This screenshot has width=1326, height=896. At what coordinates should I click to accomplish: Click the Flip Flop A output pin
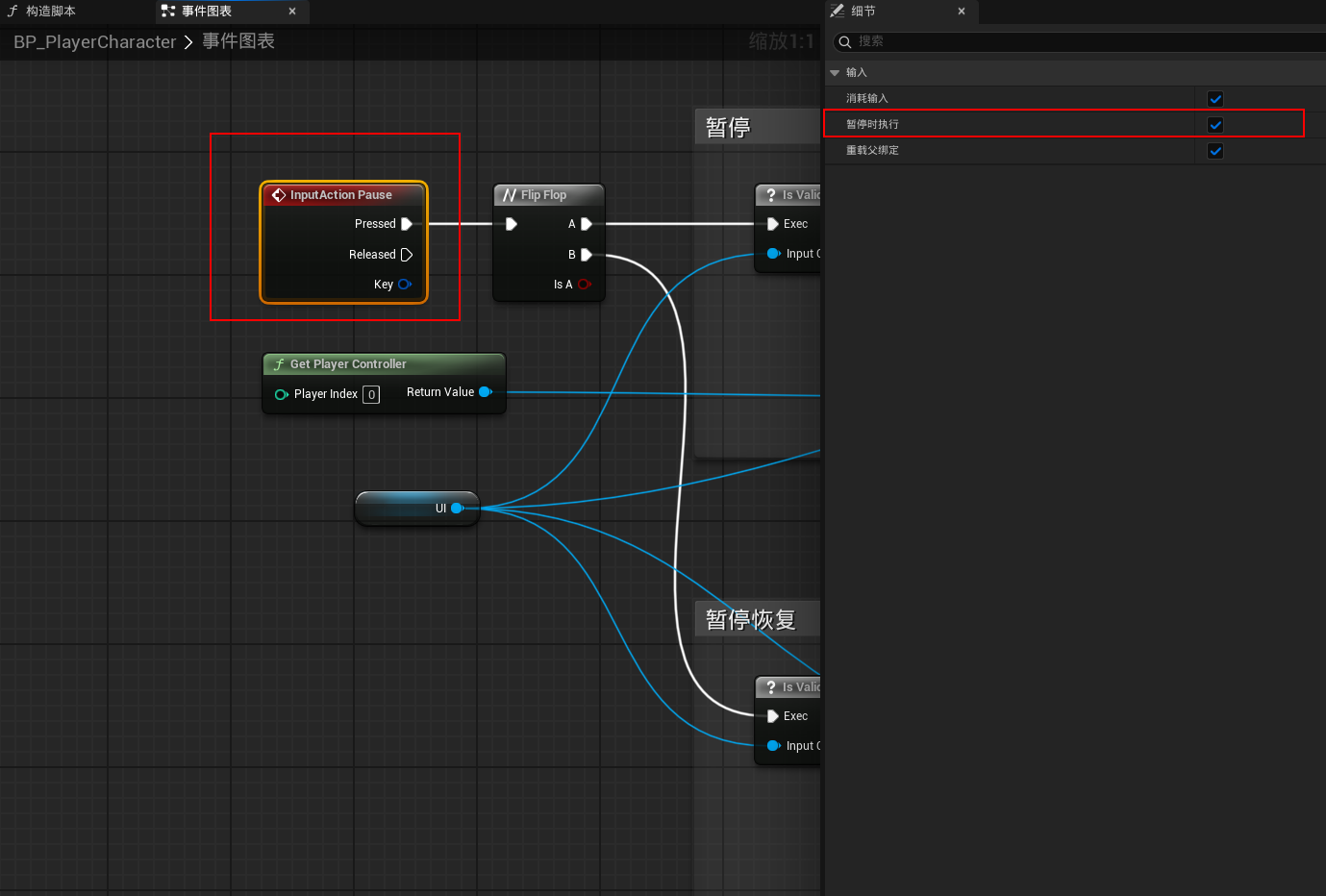[587, 224]
